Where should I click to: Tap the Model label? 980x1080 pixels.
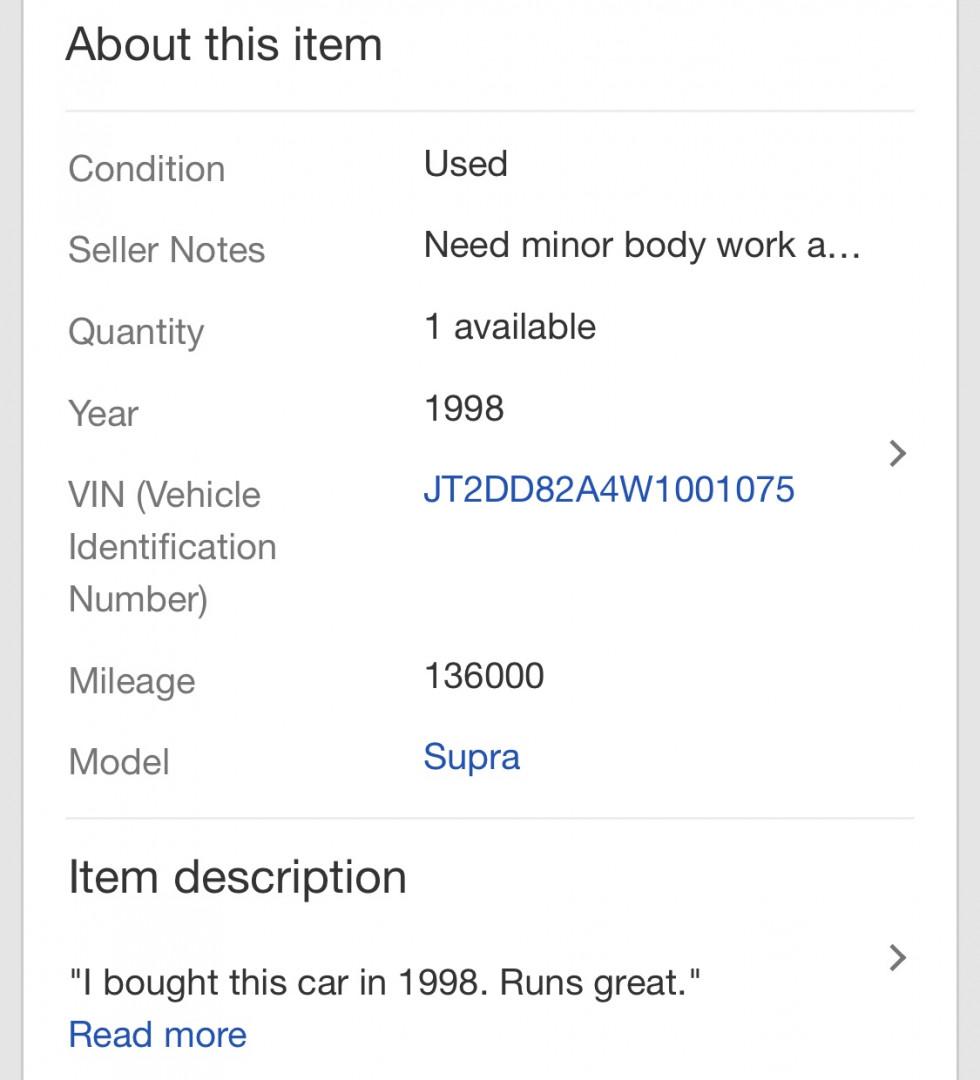pos(119,762)
